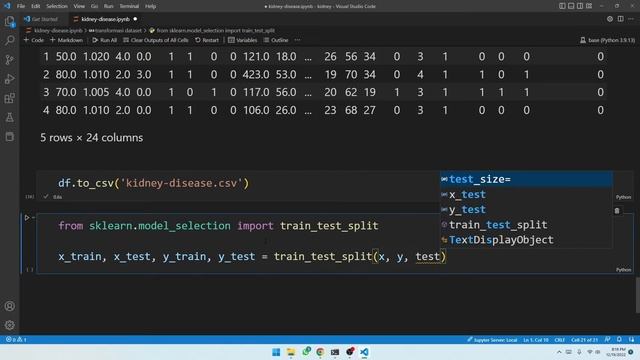Screen dimensions: 640x360
Task: Choose y_test autocomplete suggestion
Action: click(x=526, y=209)
